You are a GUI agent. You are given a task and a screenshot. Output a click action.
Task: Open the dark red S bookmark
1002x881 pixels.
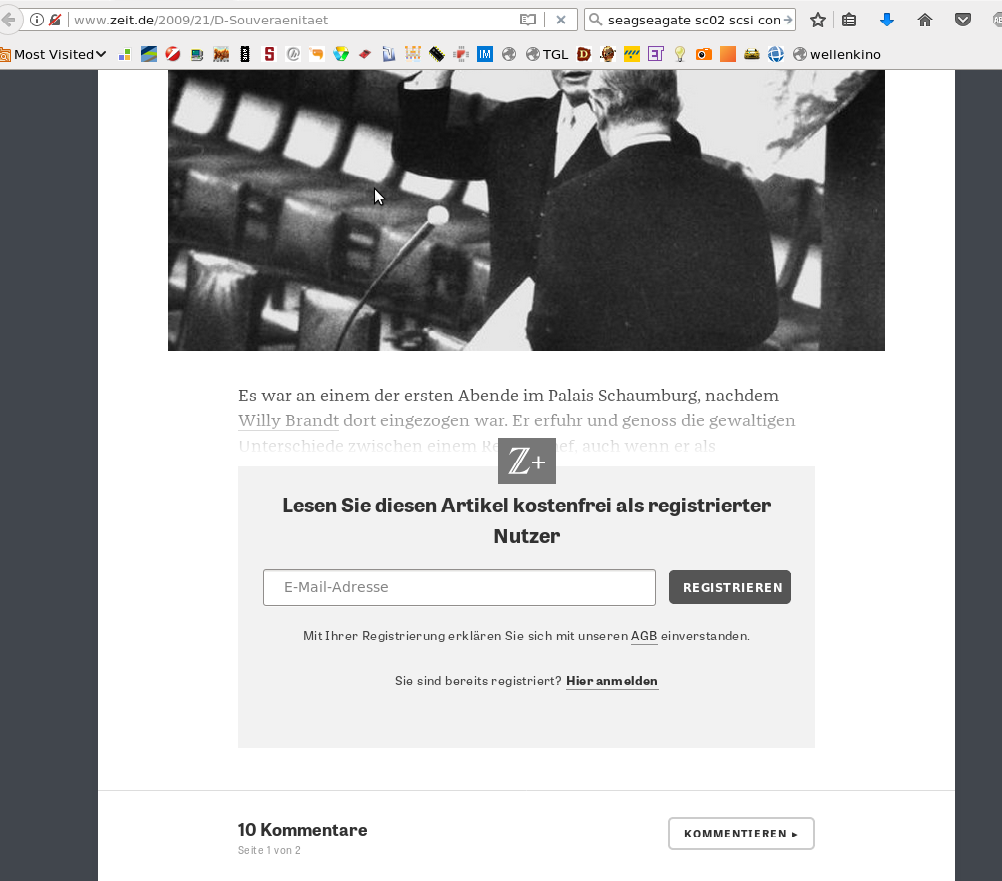[x=269, y=54]
